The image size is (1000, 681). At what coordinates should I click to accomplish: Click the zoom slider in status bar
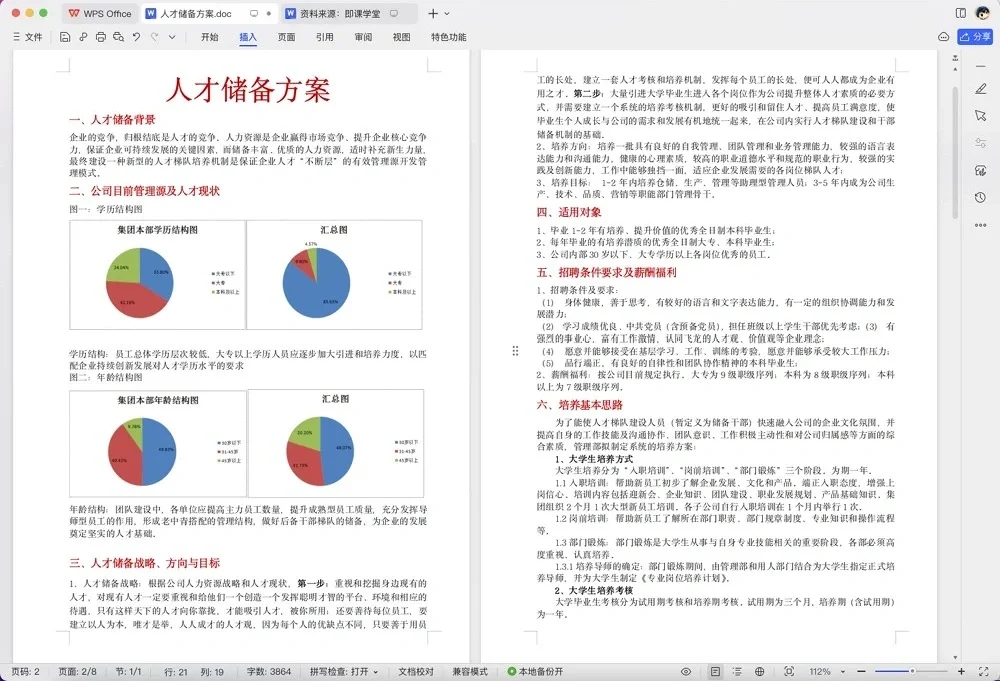pyautogui.click(x=911, y=671)
